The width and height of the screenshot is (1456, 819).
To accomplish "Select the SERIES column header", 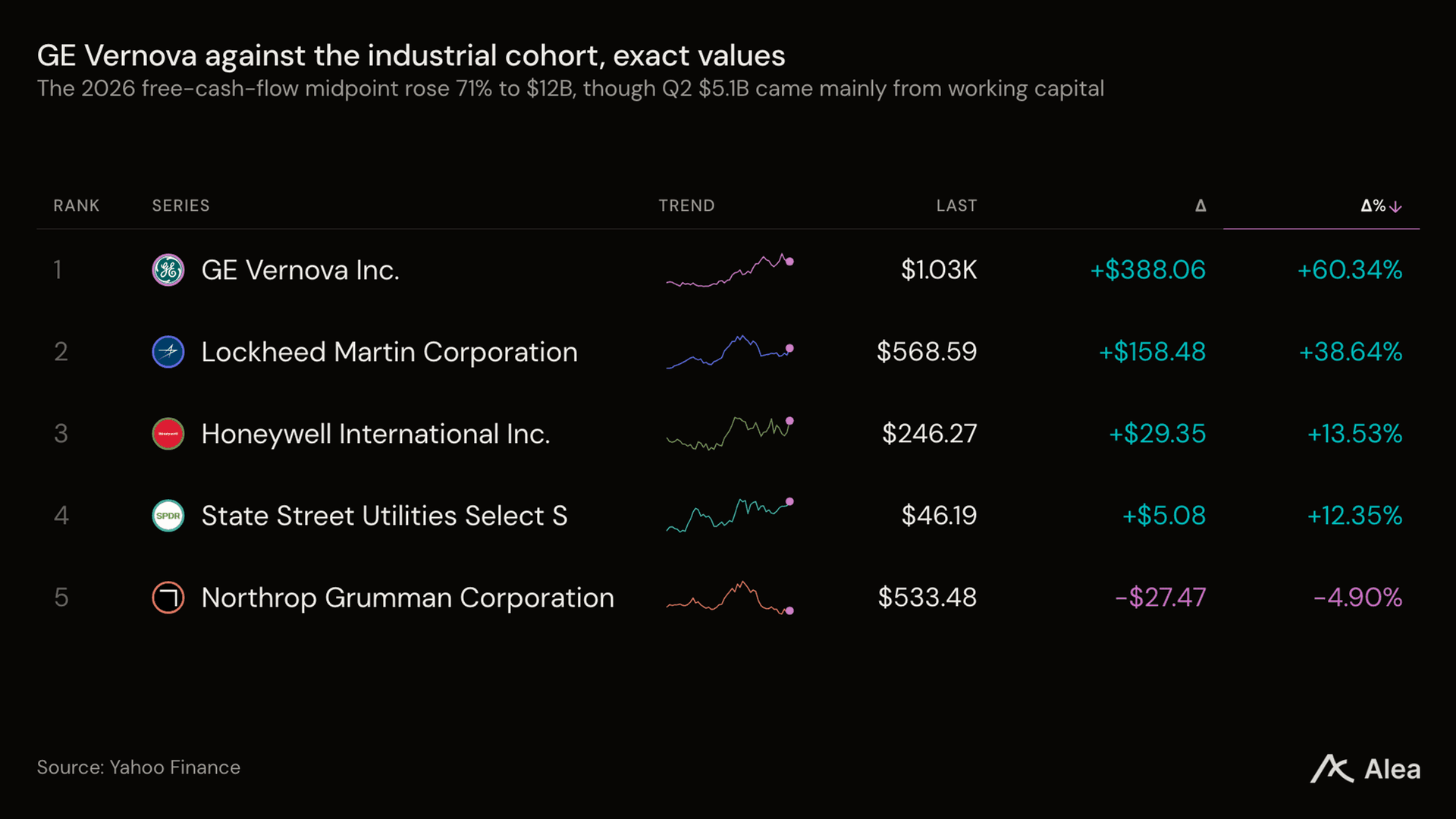I will click(180, 206).
